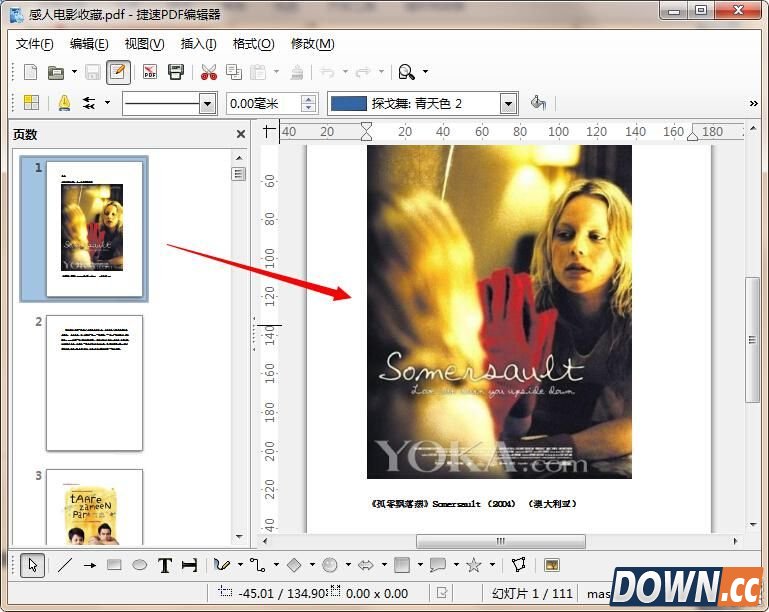This screenshot has width=769, height=612.
Task: Click the Print icon in toolbar
Action: (x=176, y=72)
